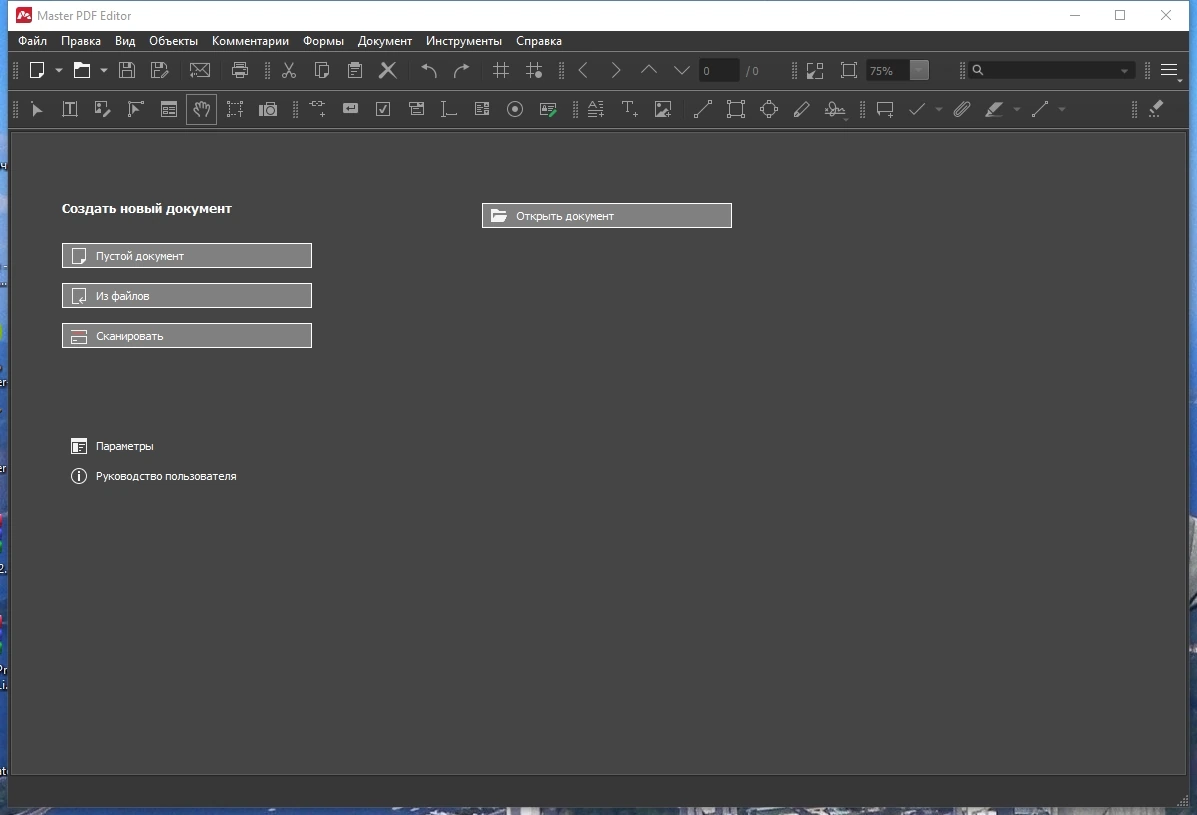Image resolution: width=1197 pixels, height=815 pixels.
Task: Click the fit page icon
Action: (815, 70)
